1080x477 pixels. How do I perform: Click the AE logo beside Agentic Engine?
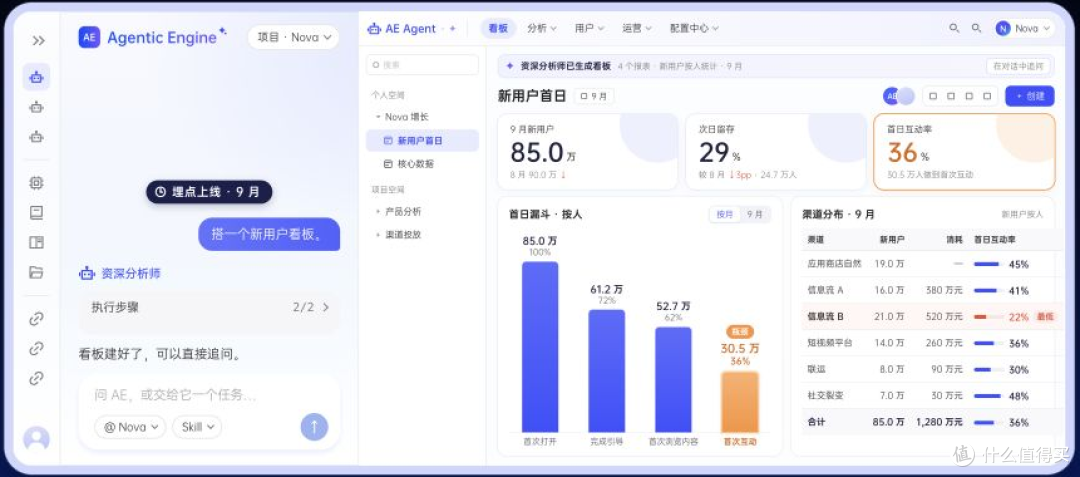click(90, 37)
